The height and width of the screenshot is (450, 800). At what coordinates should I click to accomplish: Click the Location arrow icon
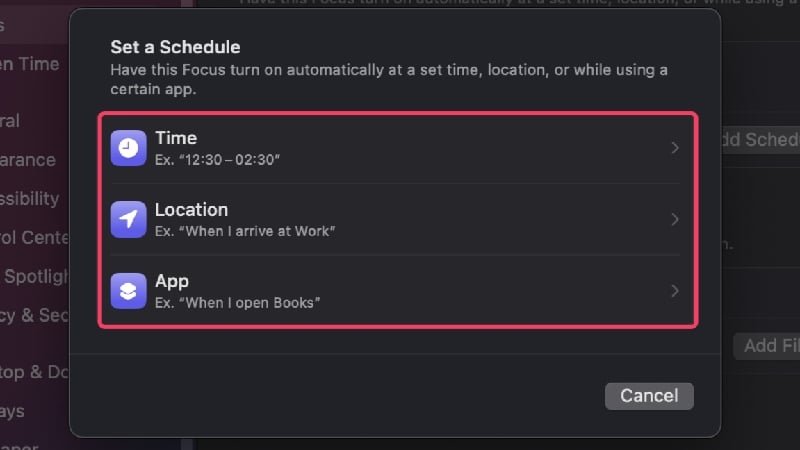(x=128, y=219)
